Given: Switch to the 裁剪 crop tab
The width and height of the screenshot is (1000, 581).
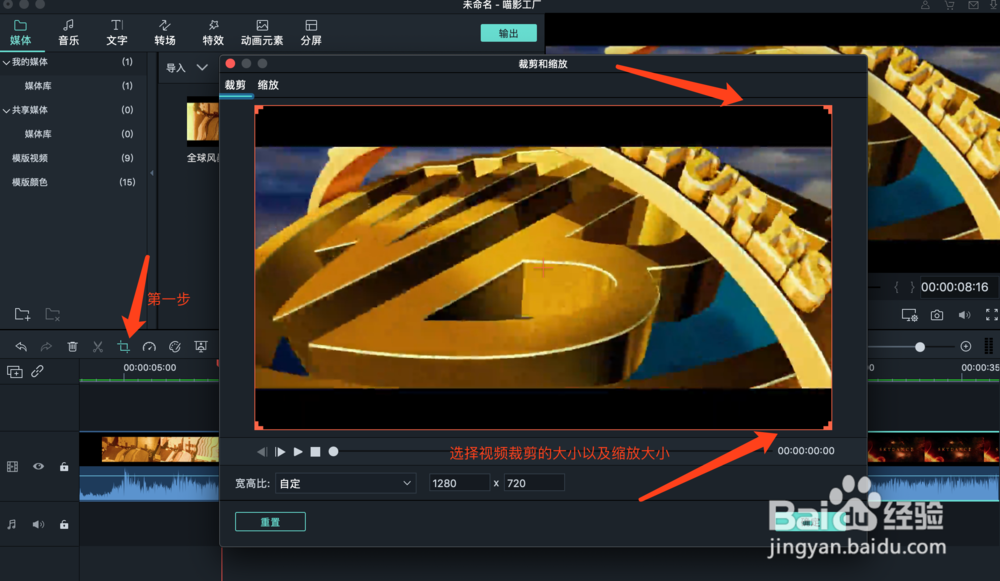Looking at the screenshot, I should [235, 85].
